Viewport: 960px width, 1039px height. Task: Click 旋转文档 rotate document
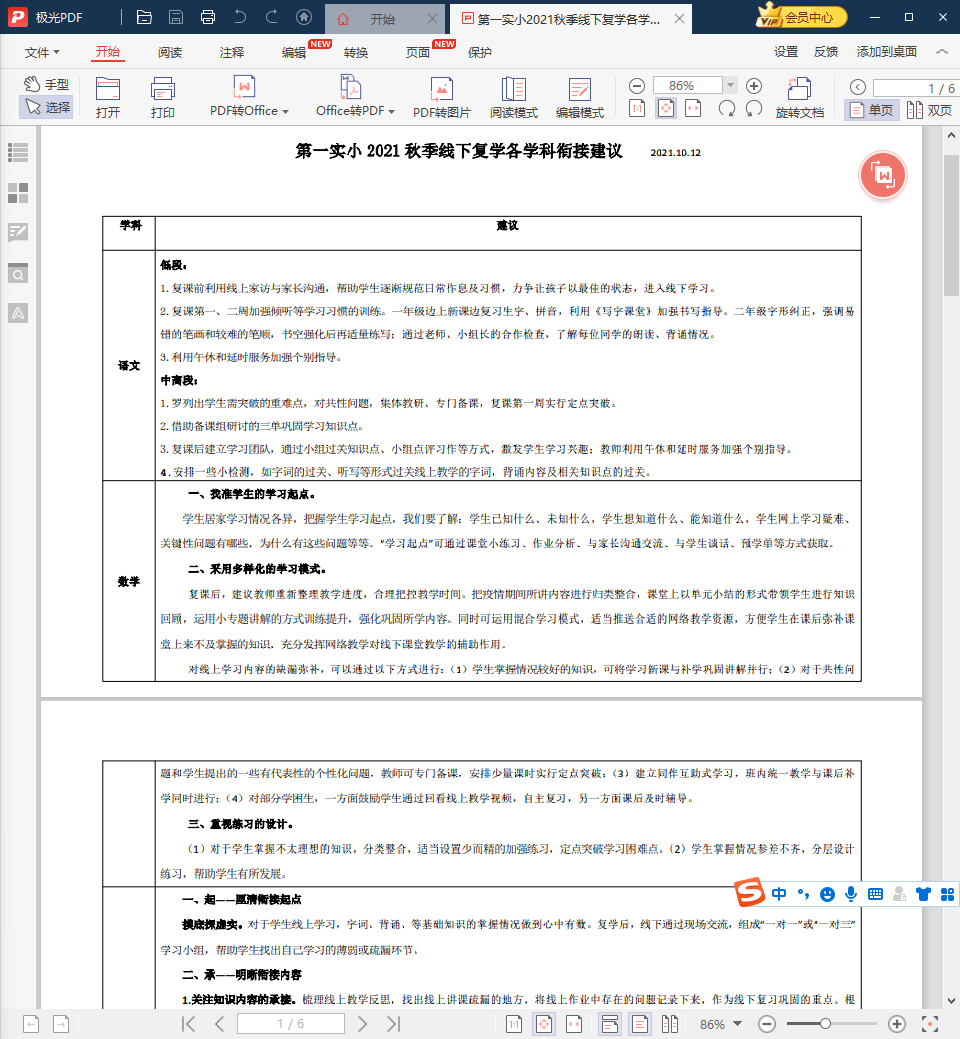pyautogui.click(x=800, y=97)
